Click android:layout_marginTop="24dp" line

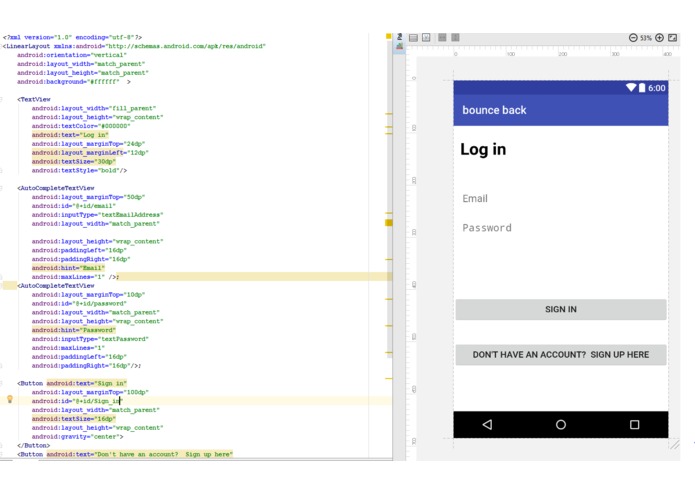click(x=88, y=144)
